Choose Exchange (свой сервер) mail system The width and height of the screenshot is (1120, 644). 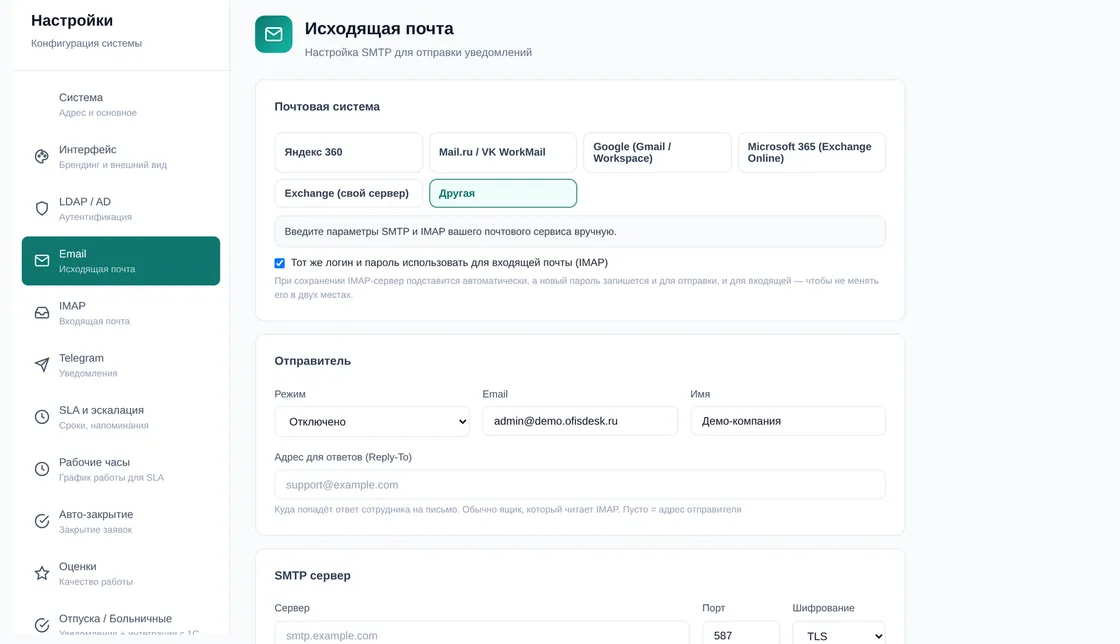pyautogui.click(x=348, y=193)
